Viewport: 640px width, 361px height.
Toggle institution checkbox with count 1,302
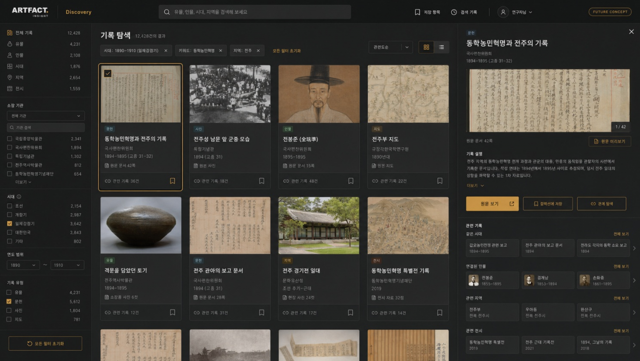coord(9,156)
